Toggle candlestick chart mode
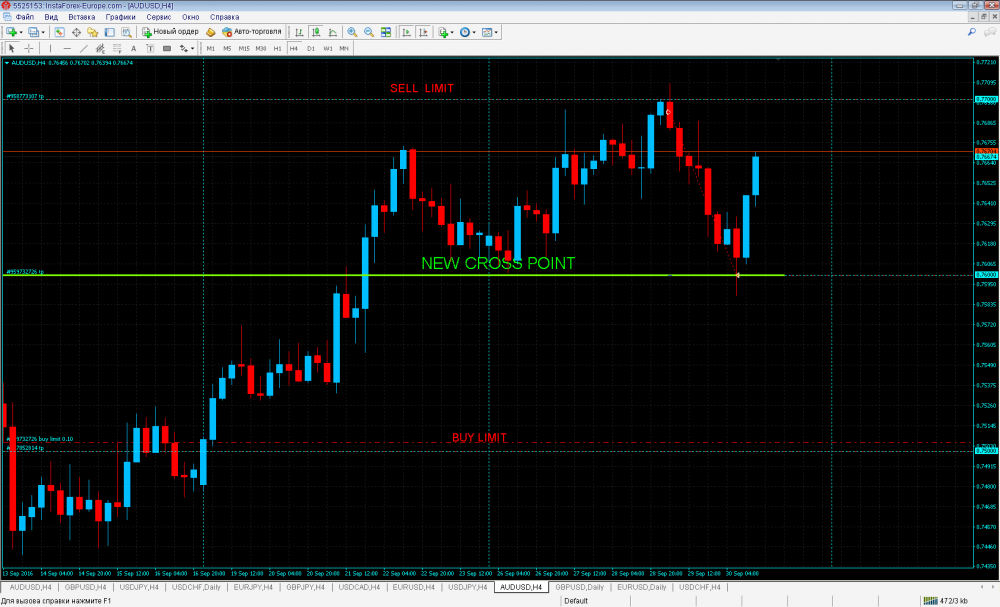 316,32
